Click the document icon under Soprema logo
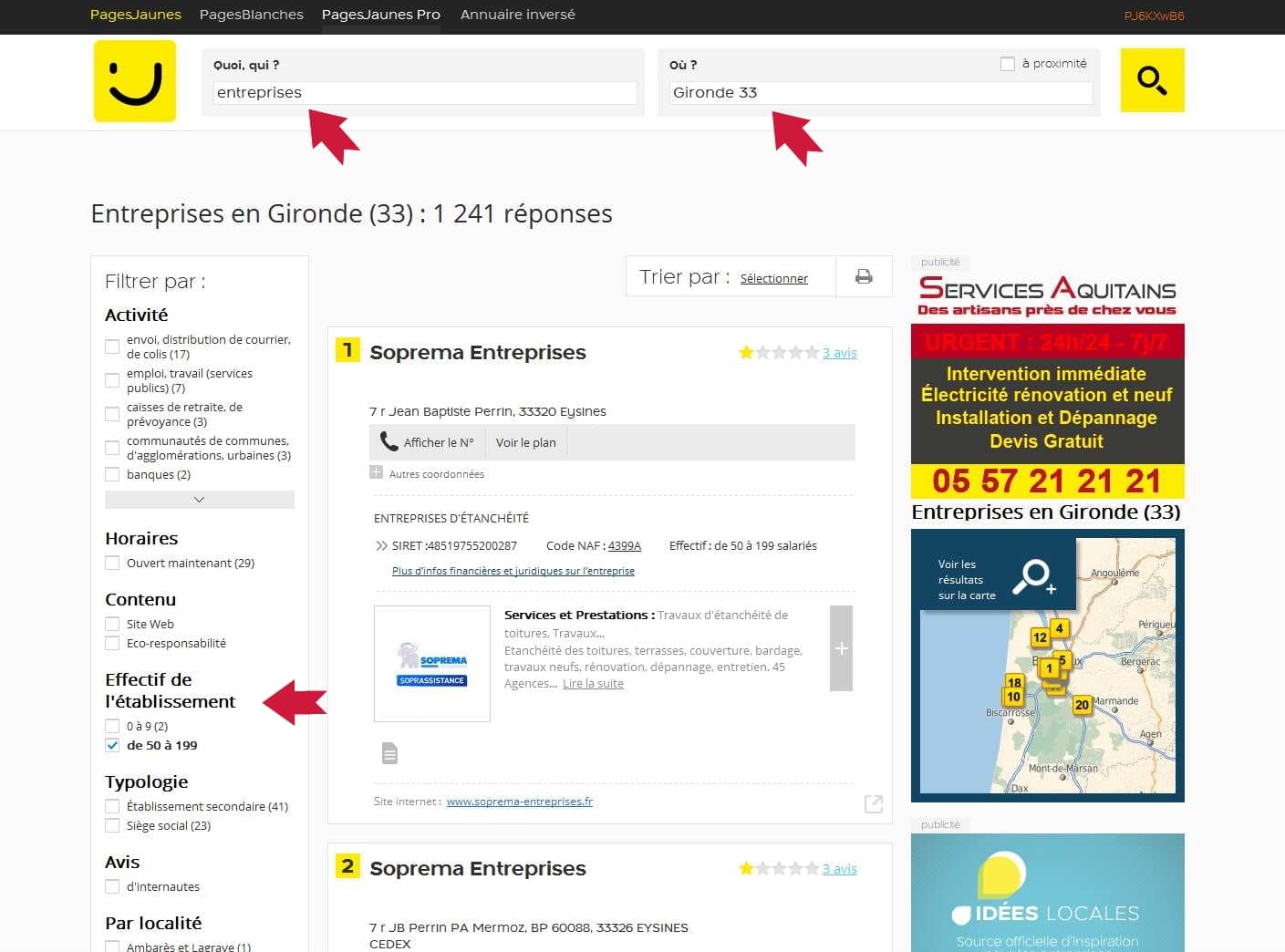Viewport: 1285px width, 952px height. (x=389, y=753)
